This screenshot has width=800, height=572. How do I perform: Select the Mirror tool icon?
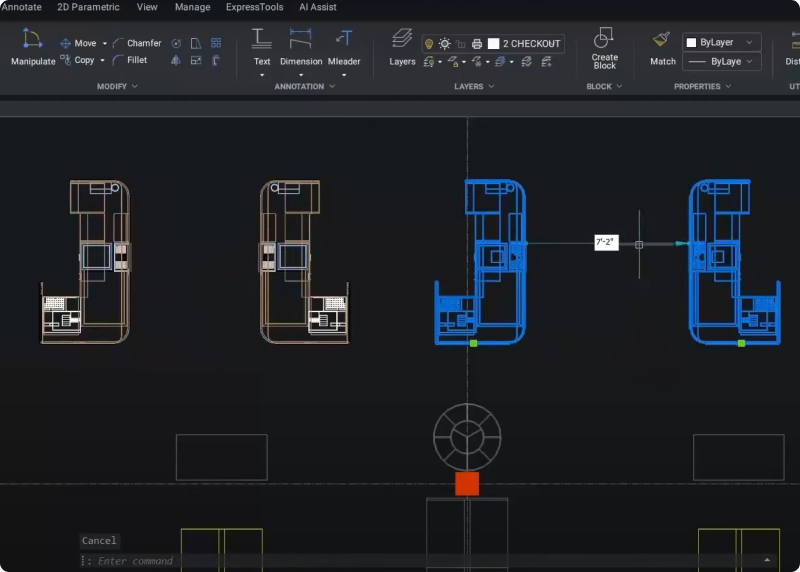[176, 61]
